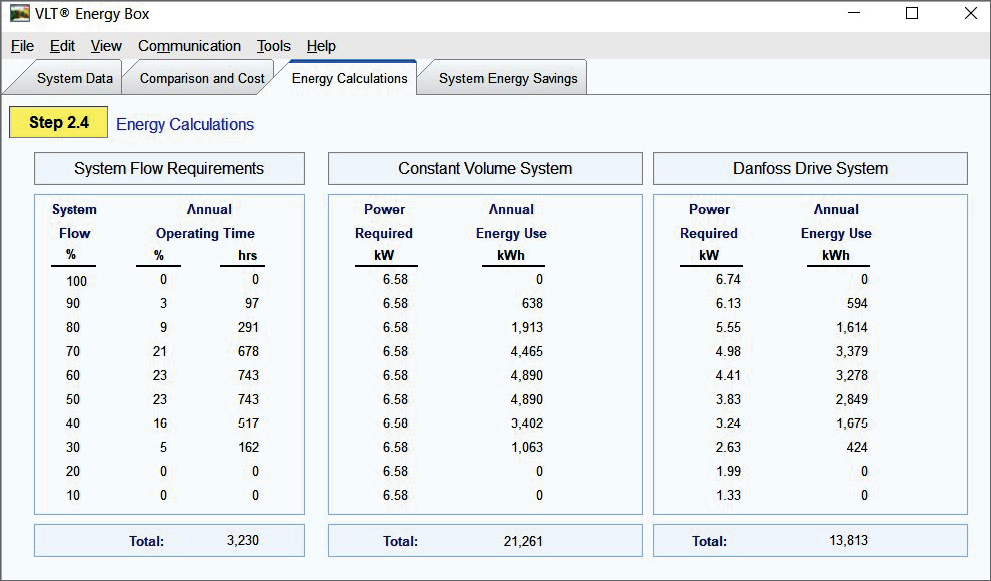Switch to Comparison and Cost tab
This screenshot has height=581, width=991.
pos(202,79)
